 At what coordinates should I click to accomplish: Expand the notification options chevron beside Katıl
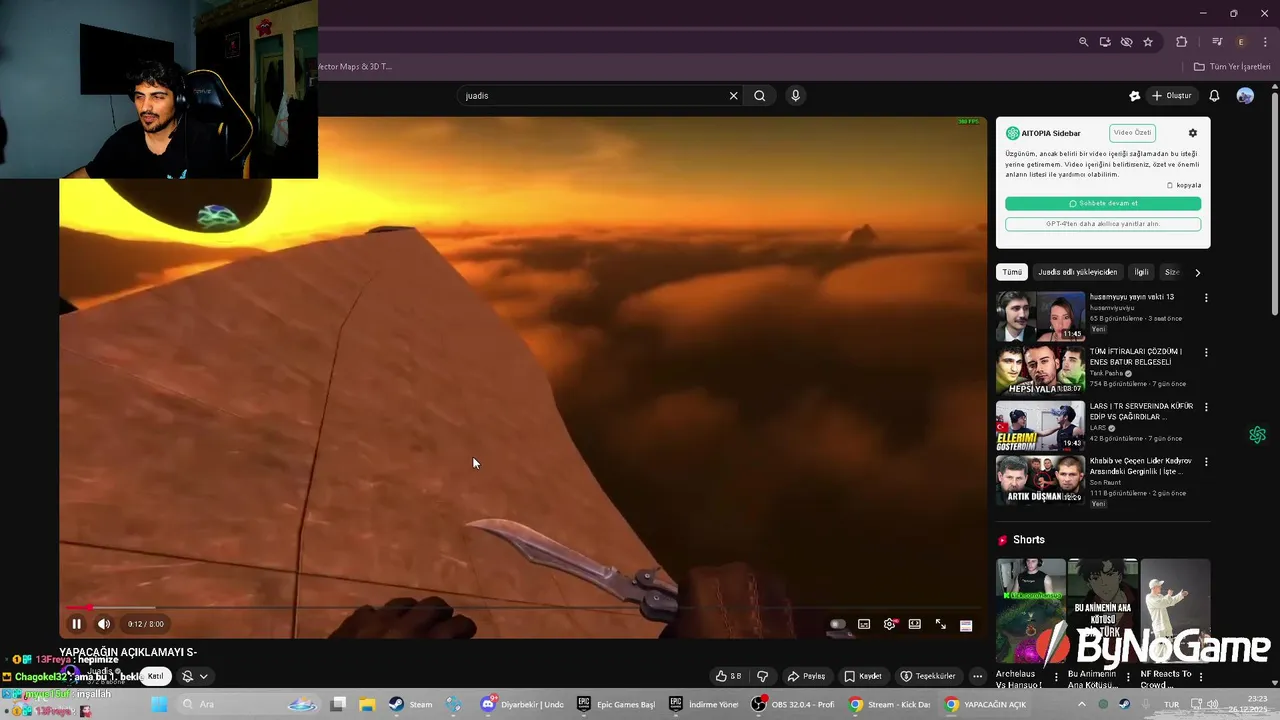pyautogui.click(x=203, y=677)
